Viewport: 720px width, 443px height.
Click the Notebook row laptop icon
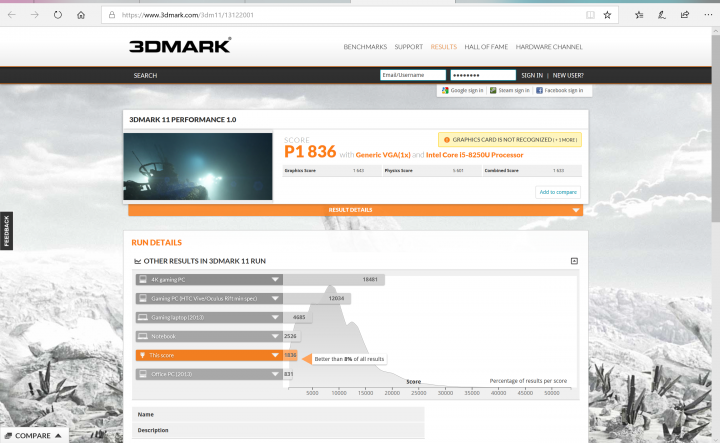pyautogui.click(x=143, y=336)
